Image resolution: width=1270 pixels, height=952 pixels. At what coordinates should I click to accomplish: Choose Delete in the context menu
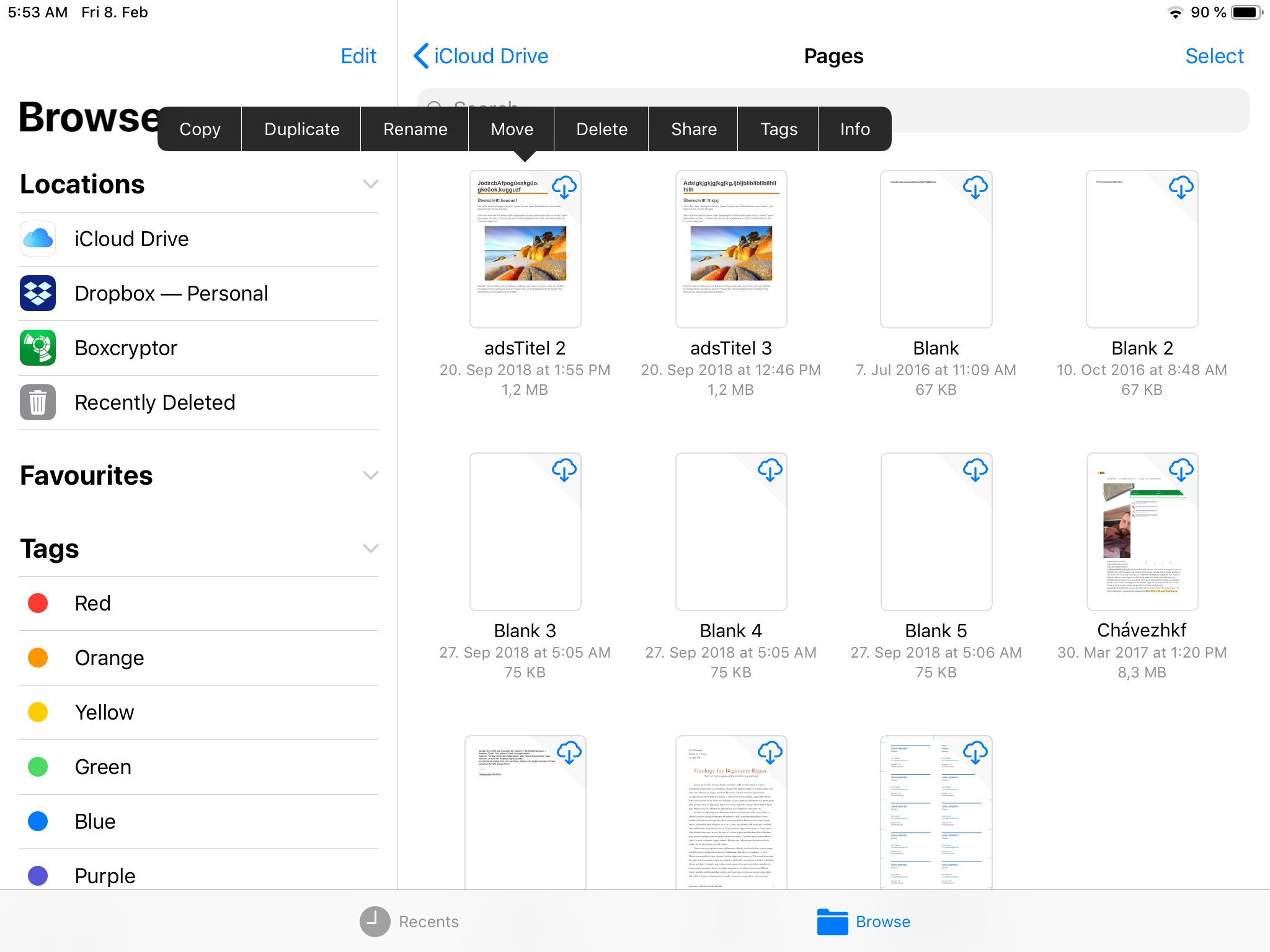coord(602,129)
